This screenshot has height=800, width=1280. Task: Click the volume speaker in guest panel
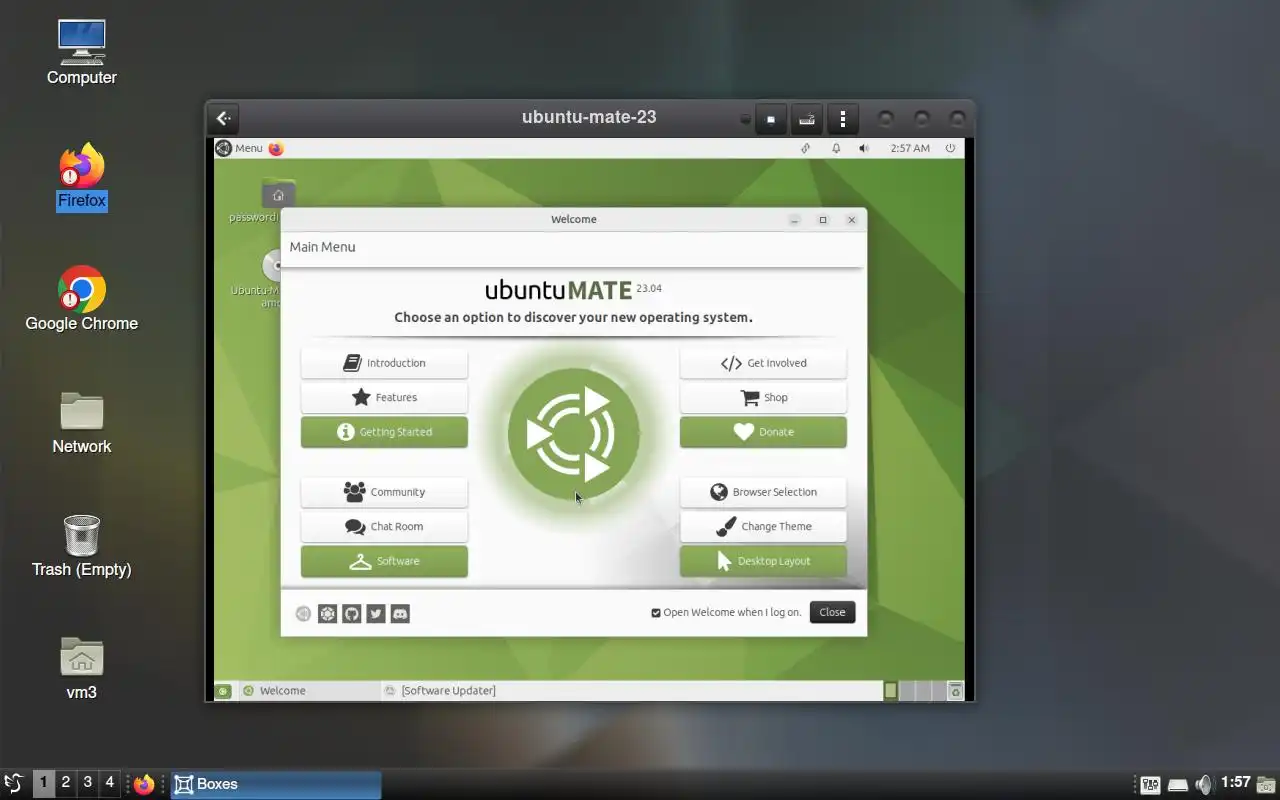pyautogui.click(x=864, y=148)
